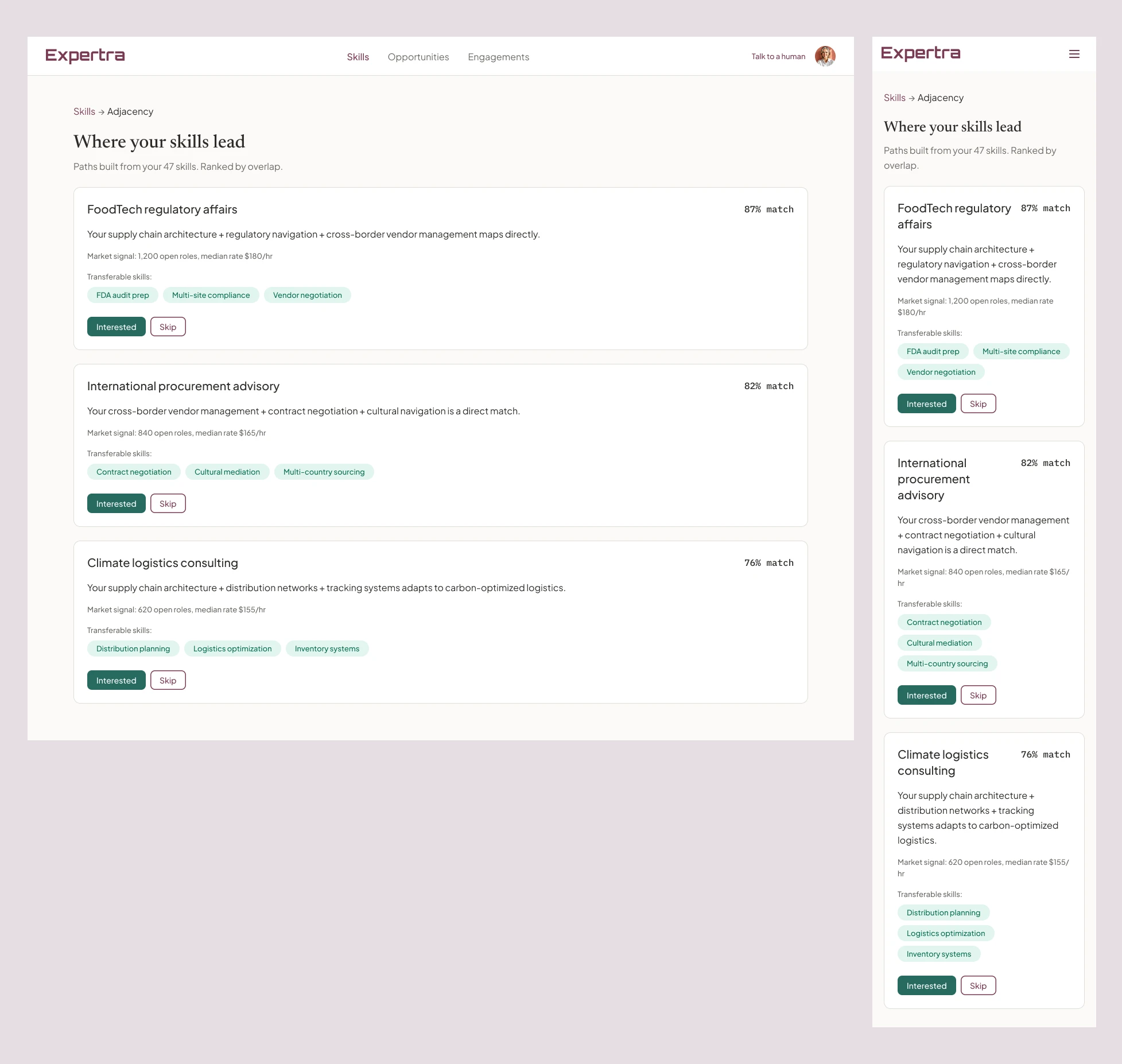Skip Climate logistics consulting in mobile view

coord(978,986)
